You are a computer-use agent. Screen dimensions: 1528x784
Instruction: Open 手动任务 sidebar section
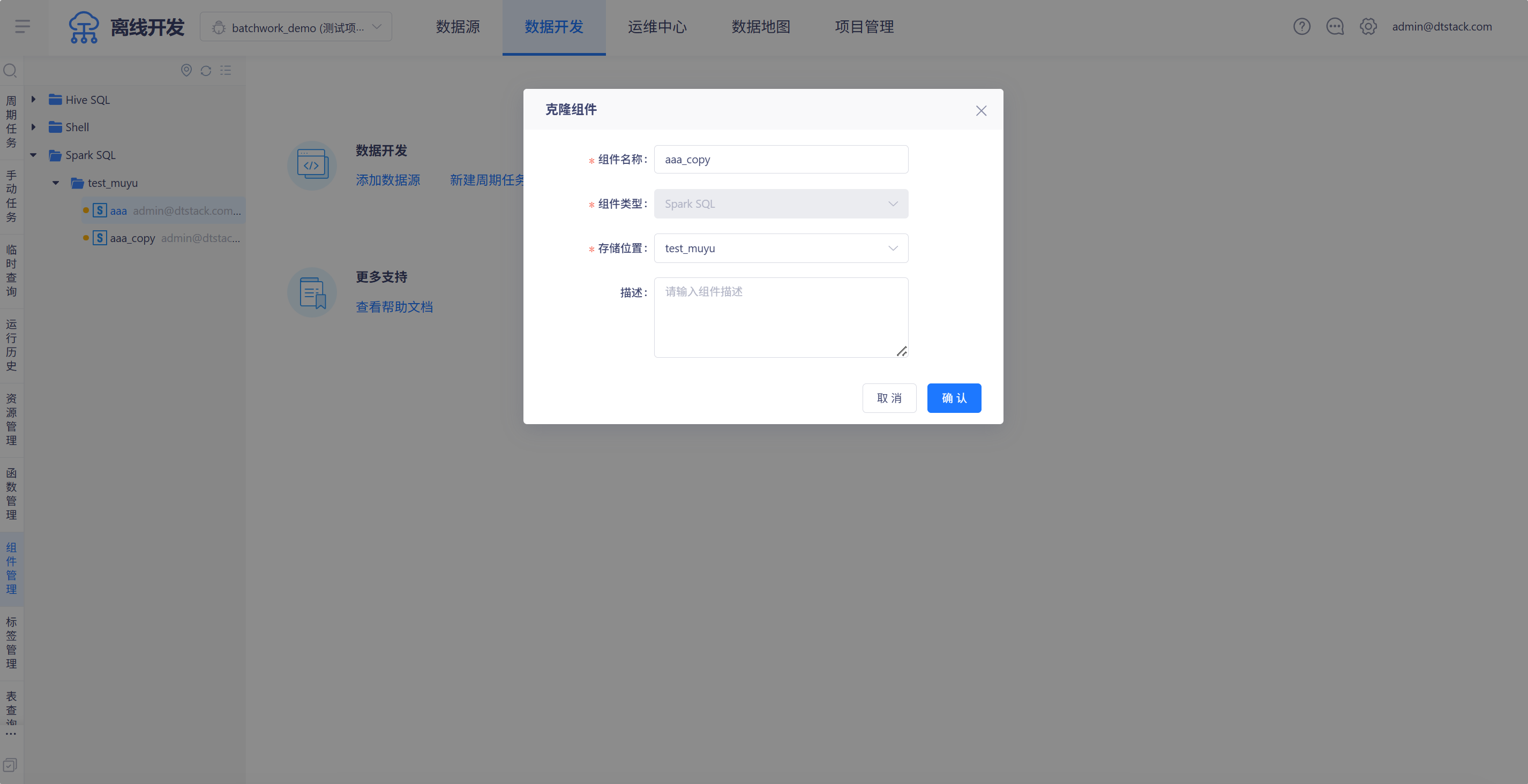(11, 197)
